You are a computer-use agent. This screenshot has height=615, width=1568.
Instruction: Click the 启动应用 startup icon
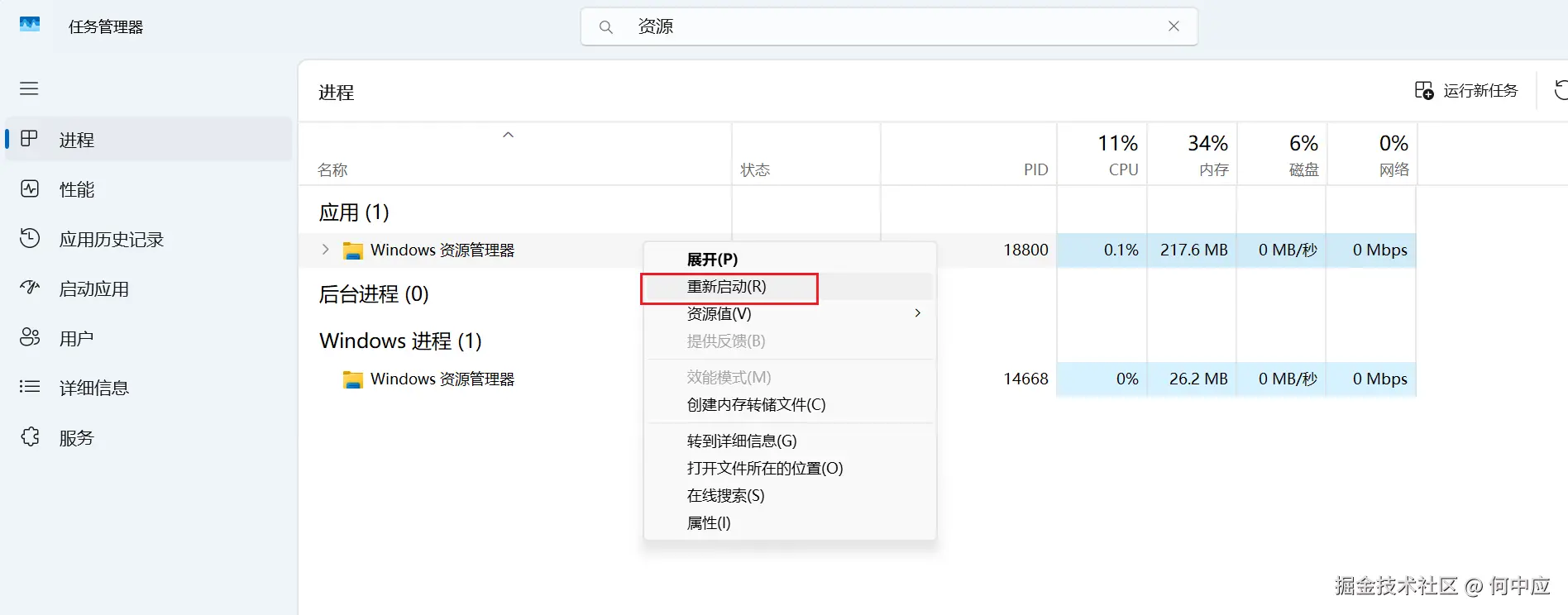[30, 288]
